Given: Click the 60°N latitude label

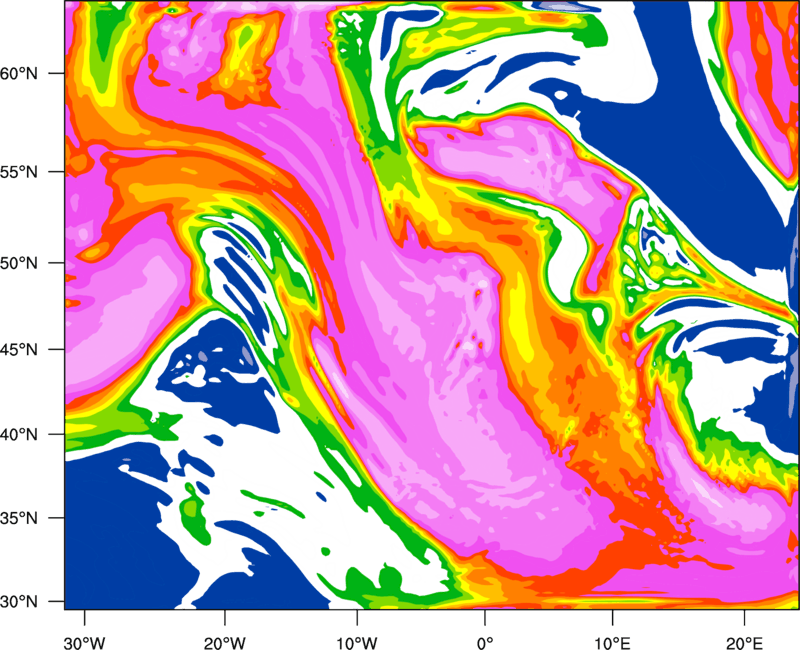Looking at the screenshot, I should tap(19, 73).
